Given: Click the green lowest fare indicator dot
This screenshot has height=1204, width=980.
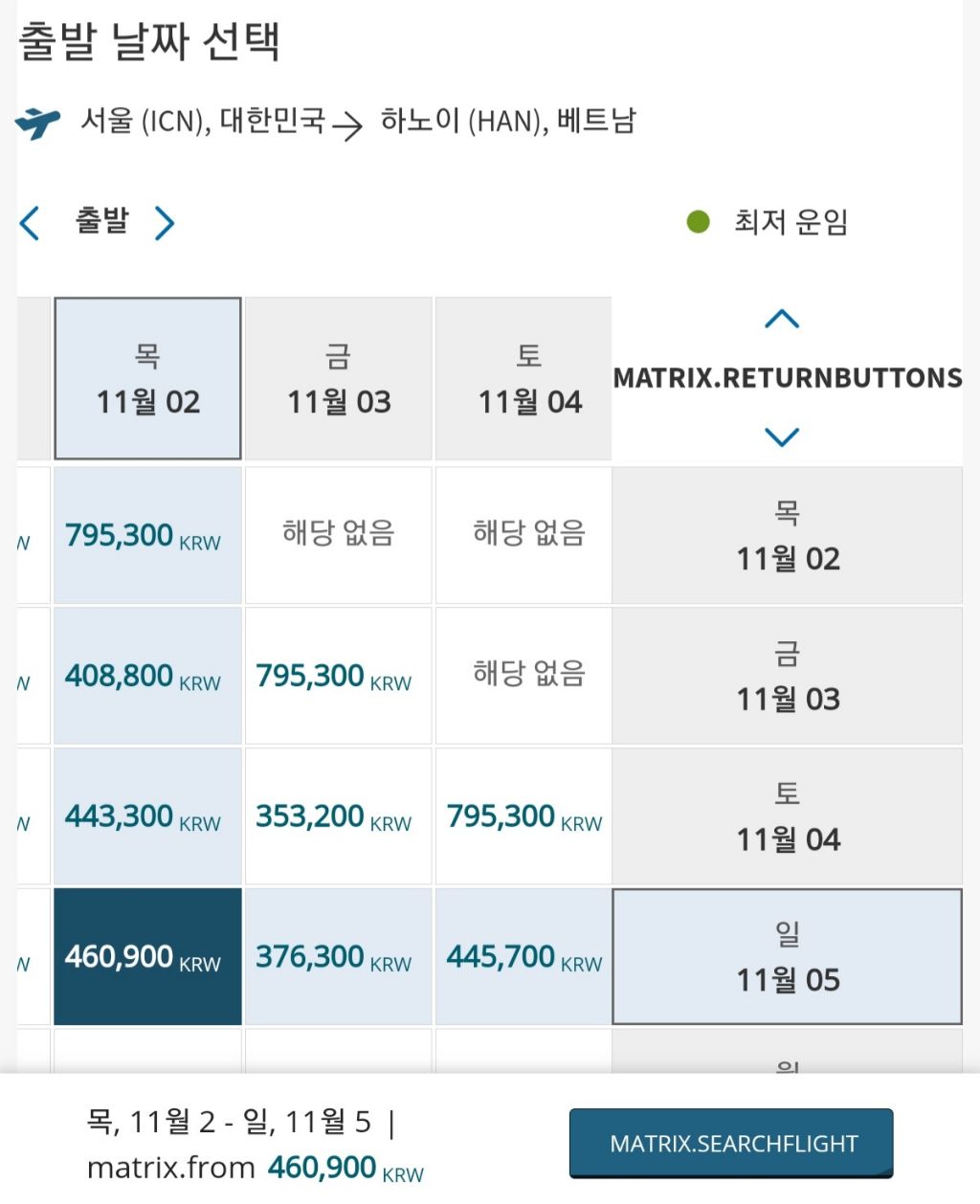Looking at the screenshot, I should (698, 222).
